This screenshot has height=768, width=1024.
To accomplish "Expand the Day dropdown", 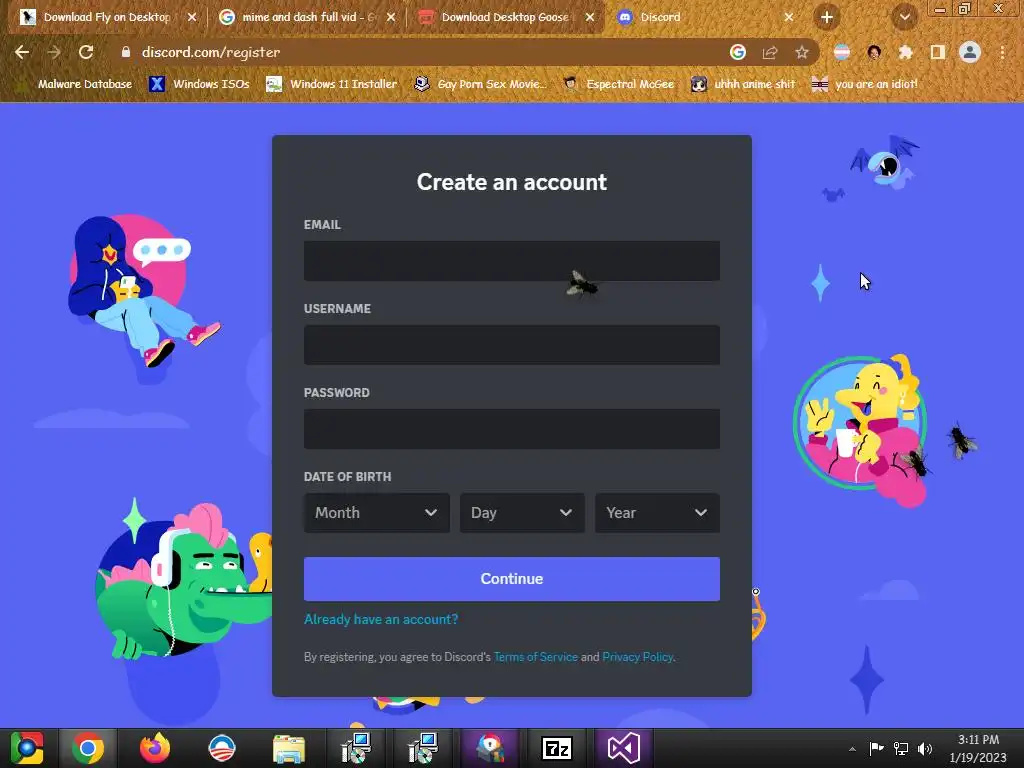I will [x=522, y=513].
